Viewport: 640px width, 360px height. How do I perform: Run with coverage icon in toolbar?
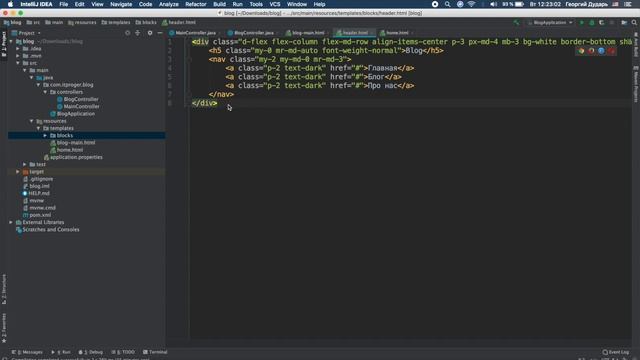pos(601,22)
